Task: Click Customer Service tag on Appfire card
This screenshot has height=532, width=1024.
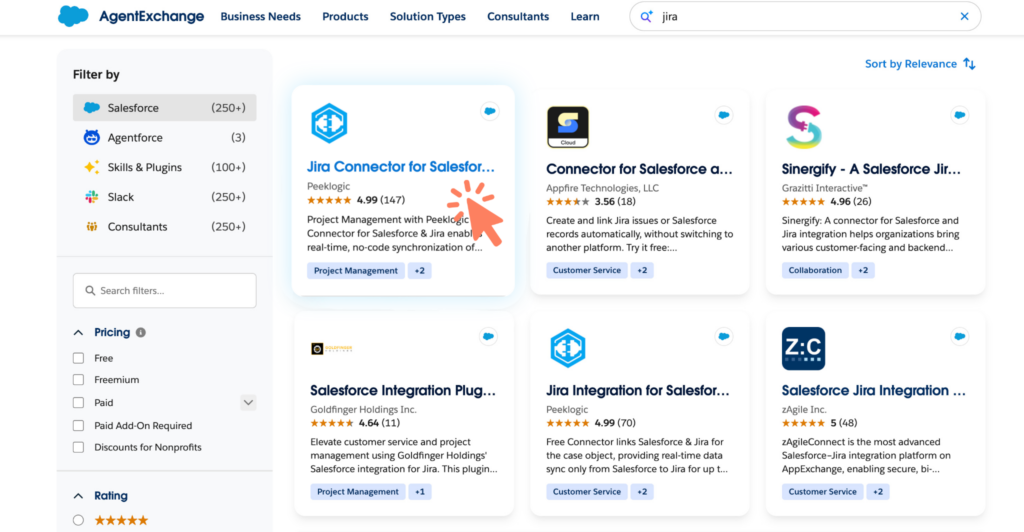Action: click(x=586, y=270)
